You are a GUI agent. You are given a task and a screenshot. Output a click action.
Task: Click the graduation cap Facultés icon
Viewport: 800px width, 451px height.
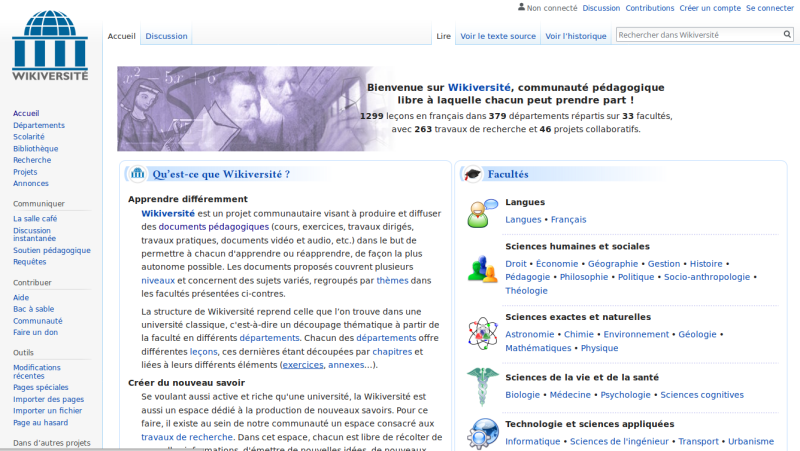[473, 174]
